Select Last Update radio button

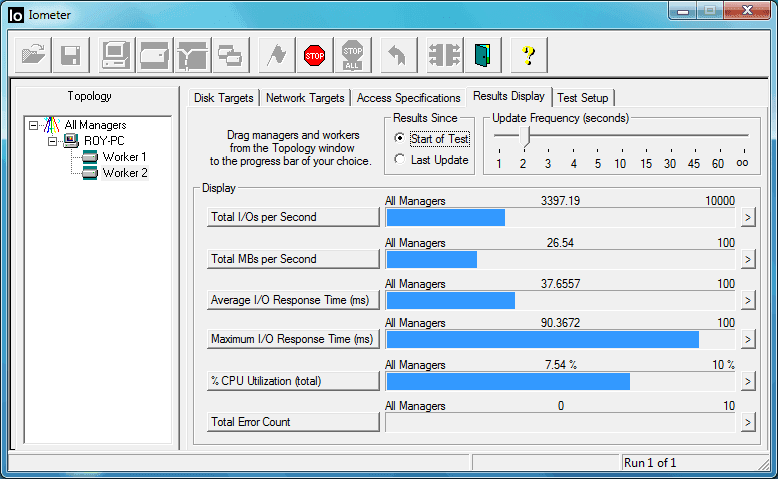tap(399, 159)
